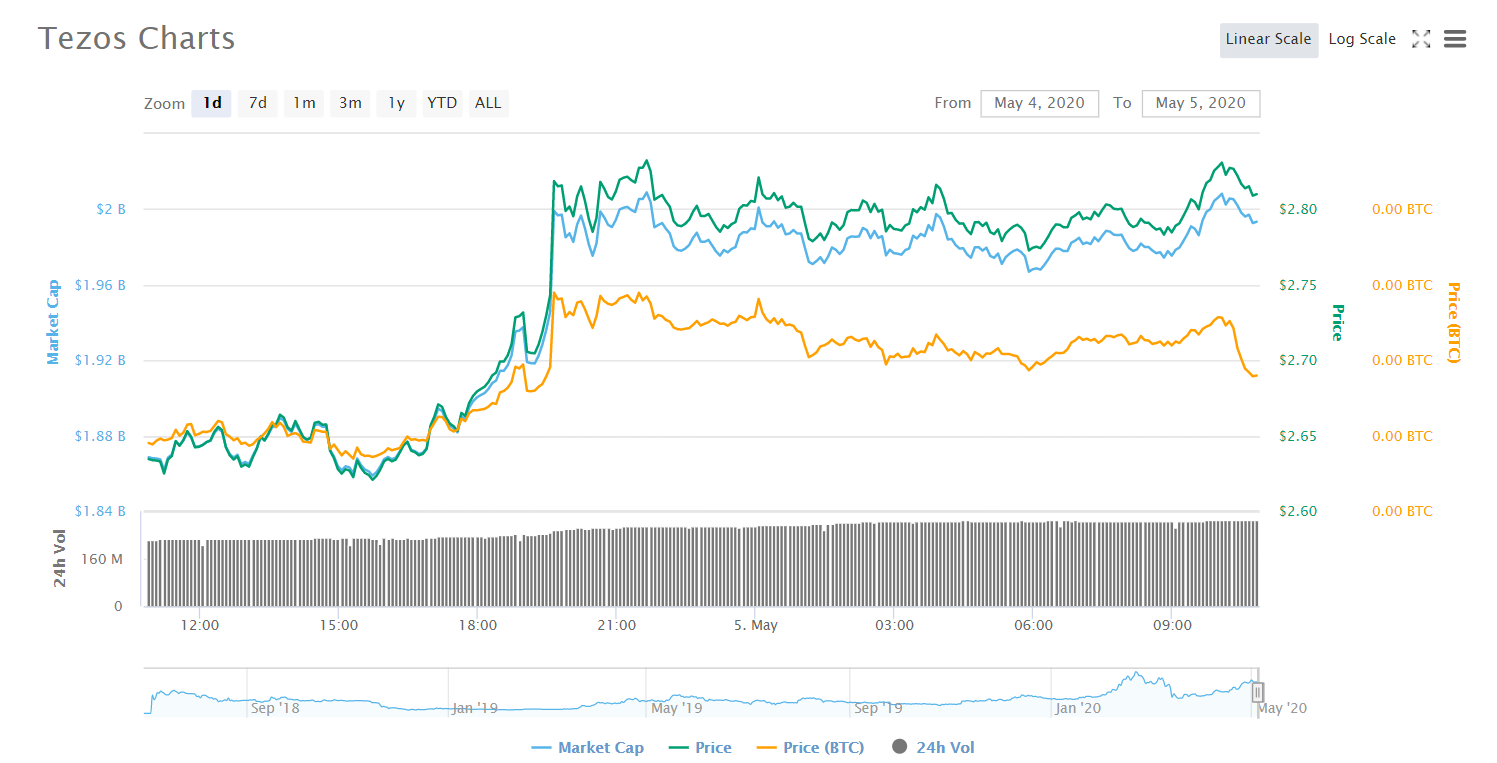1497x763 pixels.
Task: Edit the From date field
Action: click(x=1040, y=103)
